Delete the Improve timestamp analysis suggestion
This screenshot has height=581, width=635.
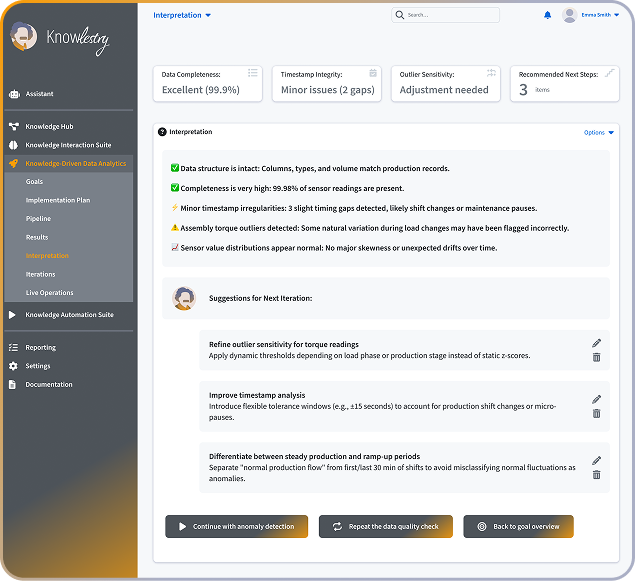point(597,413)
